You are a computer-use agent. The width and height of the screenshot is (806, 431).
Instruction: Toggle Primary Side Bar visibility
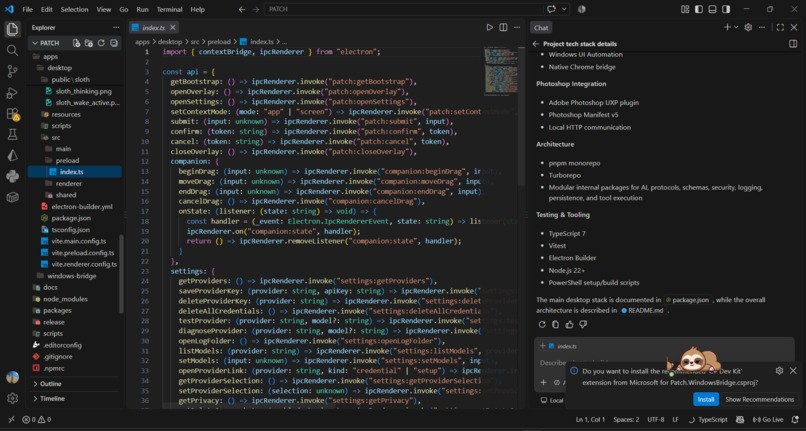[699, 9]
